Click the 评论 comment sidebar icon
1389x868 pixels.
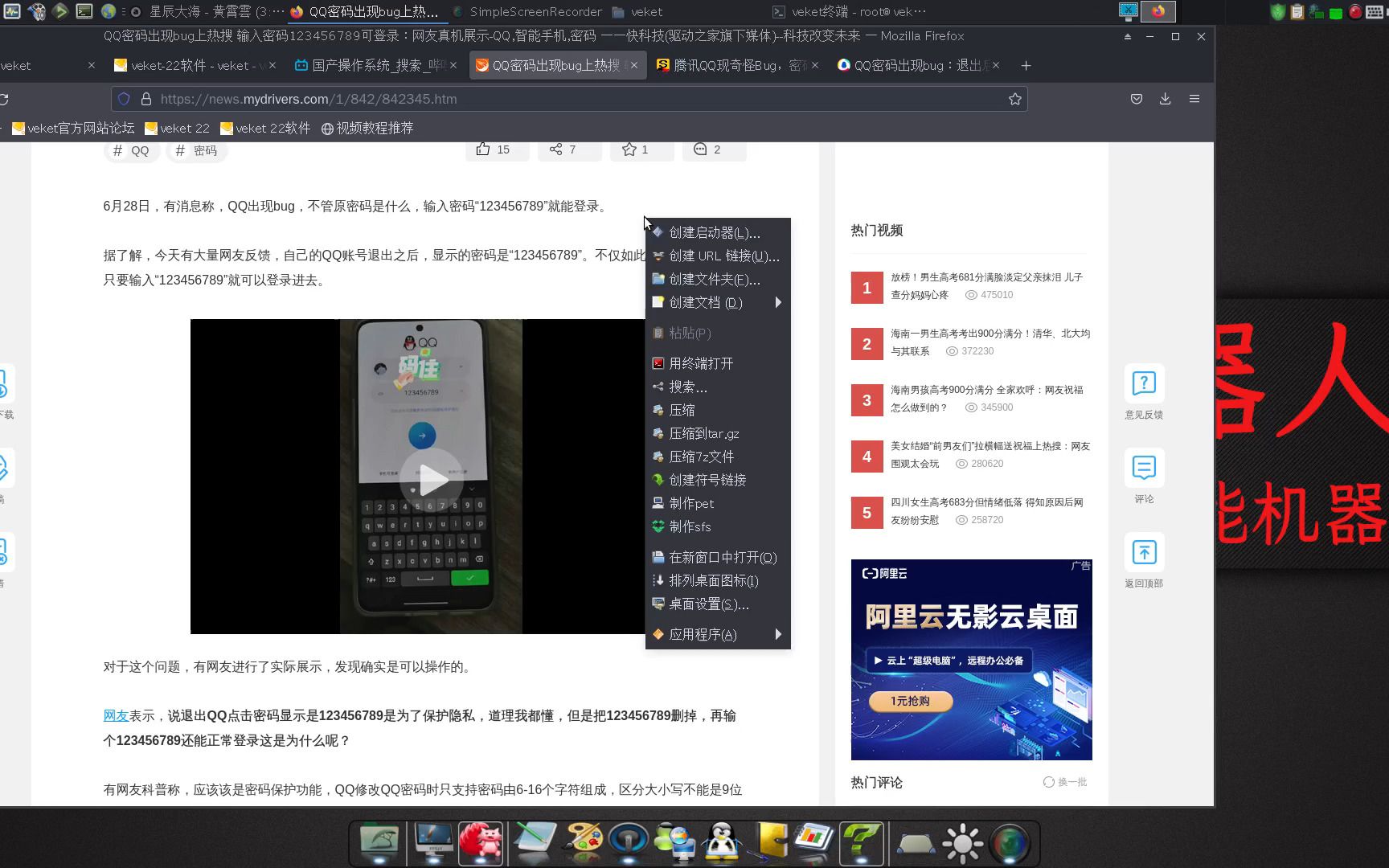click(1144, 468)
